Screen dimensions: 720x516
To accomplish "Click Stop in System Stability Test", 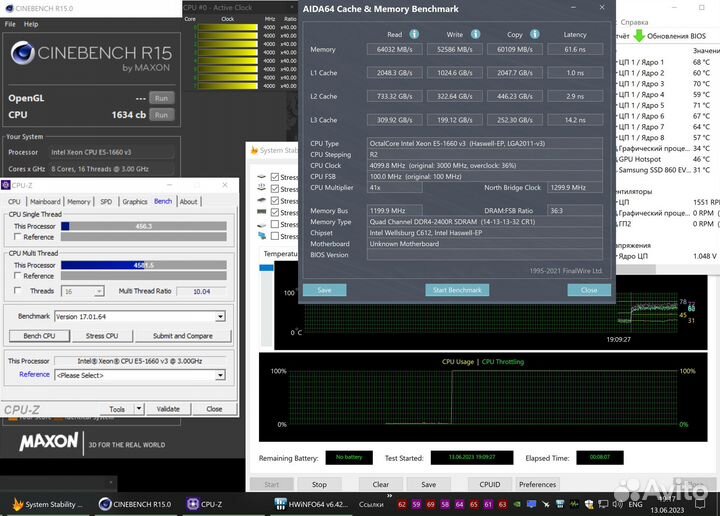I will [319, 484].
